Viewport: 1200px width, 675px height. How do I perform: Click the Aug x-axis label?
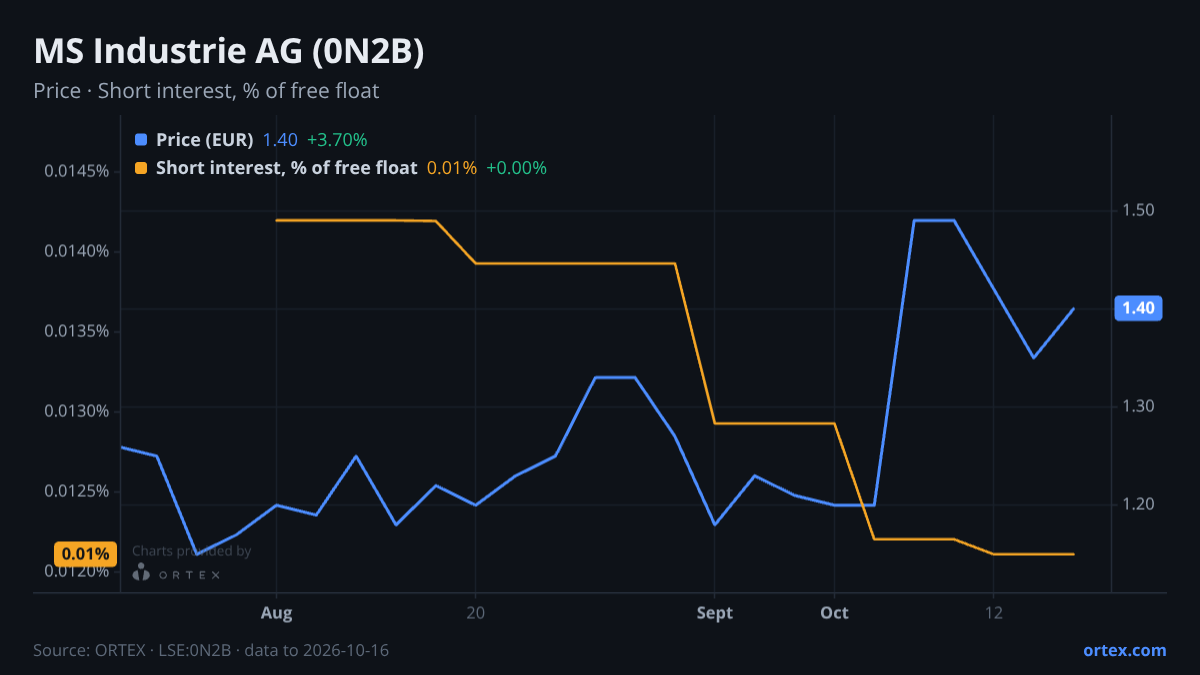click(276, 612)
